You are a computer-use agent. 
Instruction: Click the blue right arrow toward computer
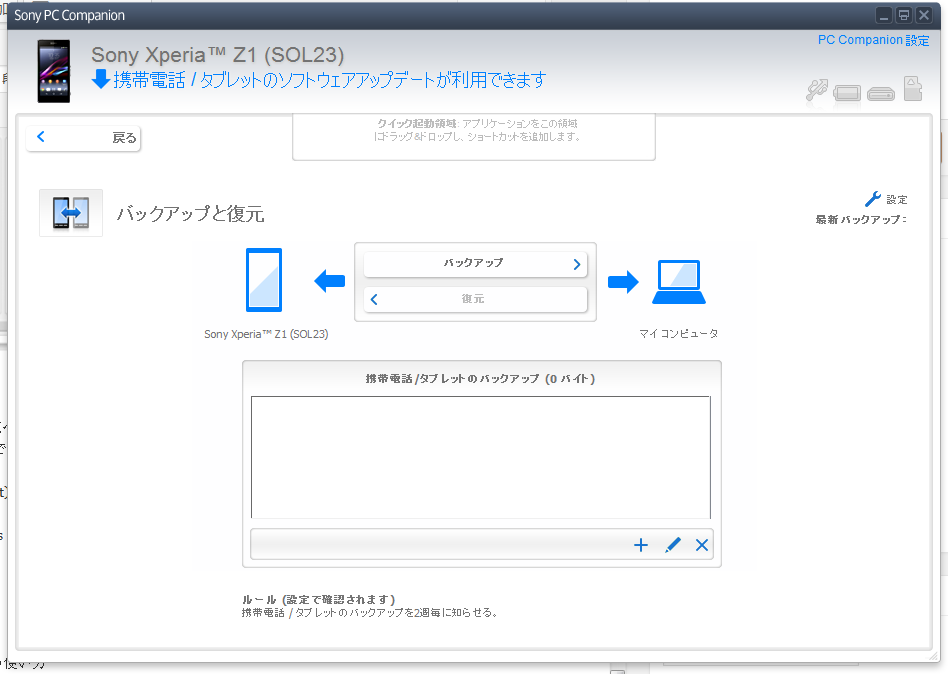coord(623,282)
